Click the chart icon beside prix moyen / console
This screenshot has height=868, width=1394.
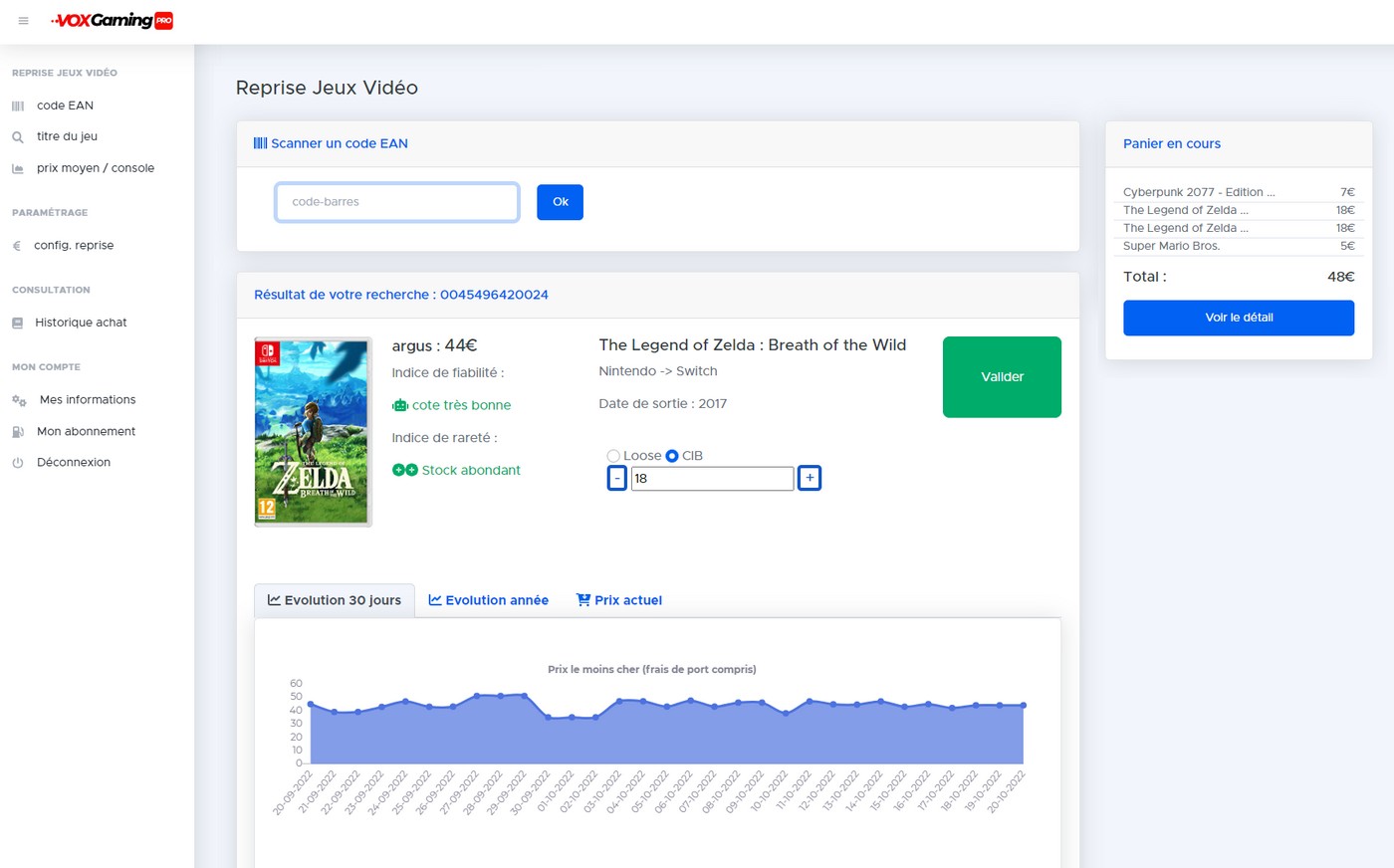(18, 169)
